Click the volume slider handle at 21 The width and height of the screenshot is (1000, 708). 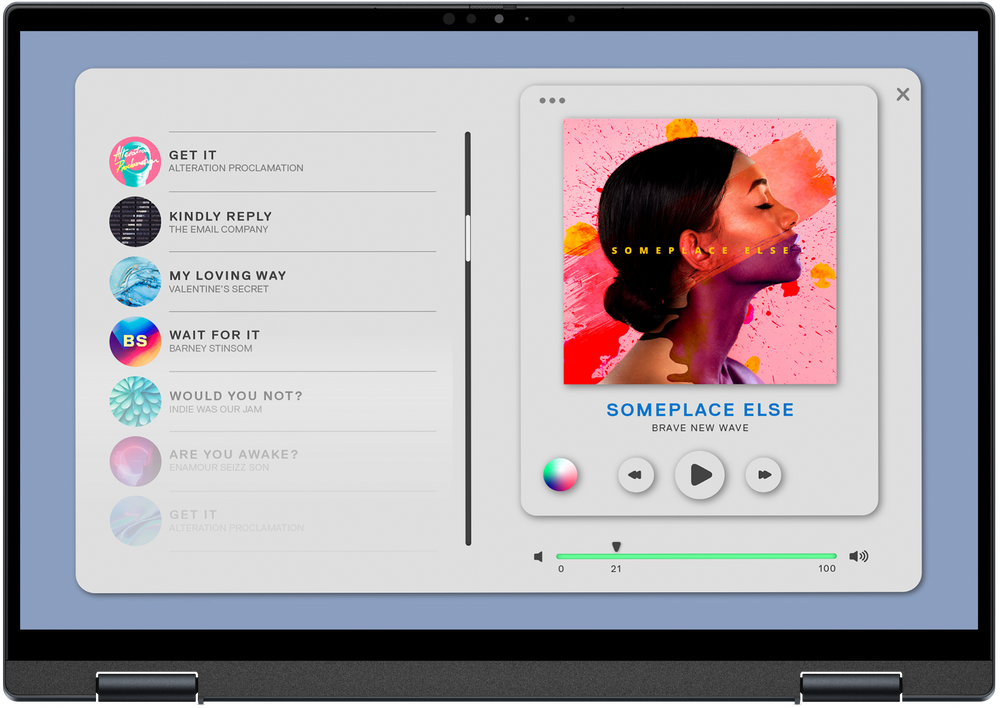616,547
